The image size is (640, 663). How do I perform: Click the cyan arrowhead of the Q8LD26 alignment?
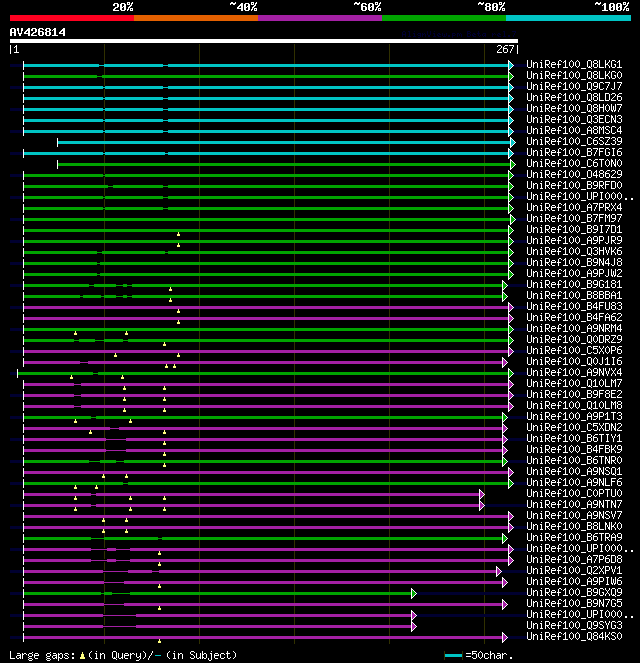point(511,99)
